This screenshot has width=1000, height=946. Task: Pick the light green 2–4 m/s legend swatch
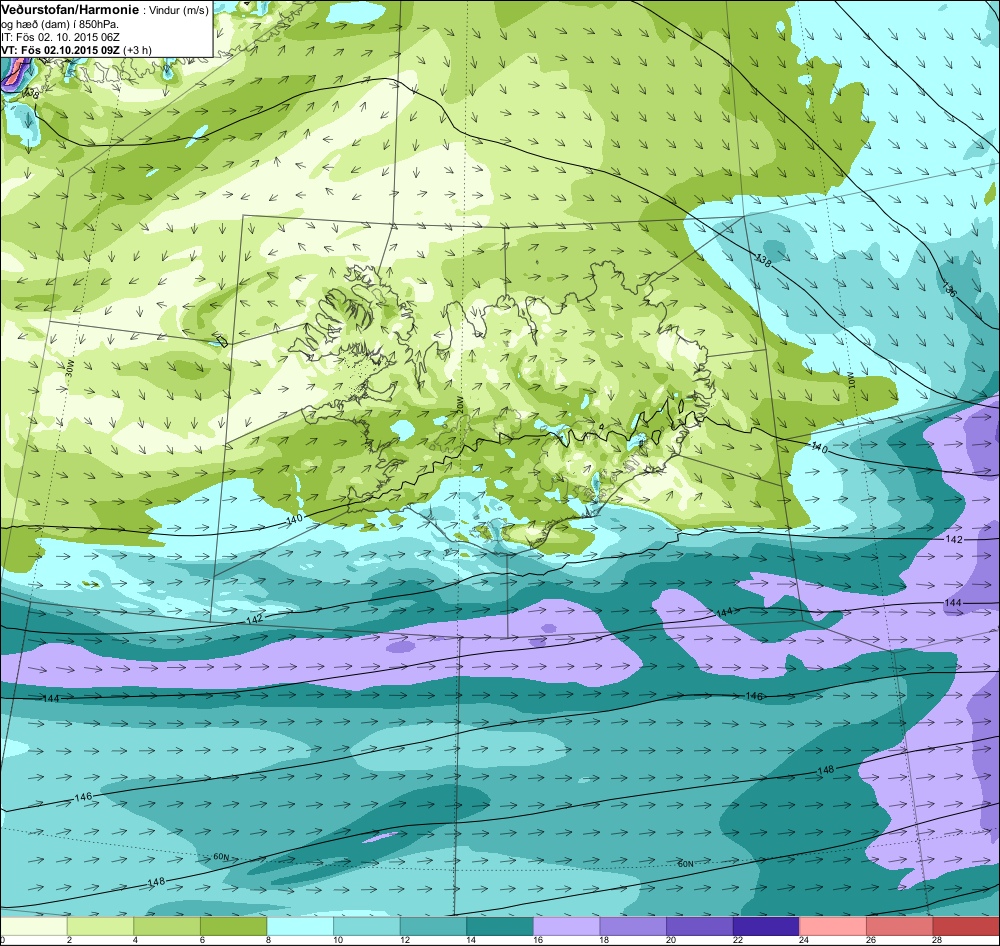tap(100, 926)
